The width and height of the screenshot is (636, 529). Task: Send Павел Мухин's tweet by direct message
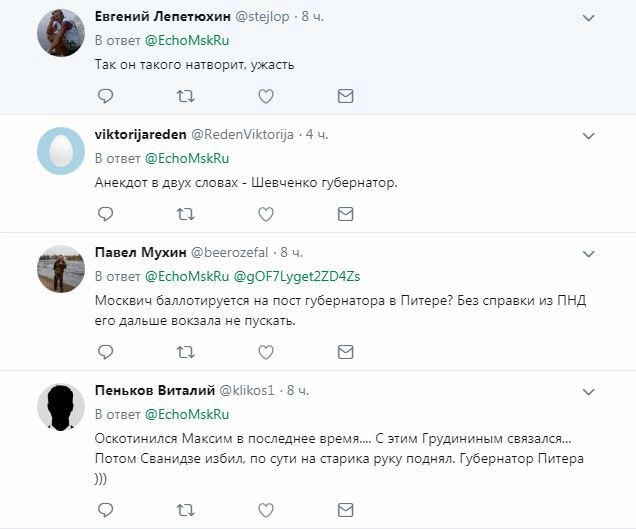(345, 352)
